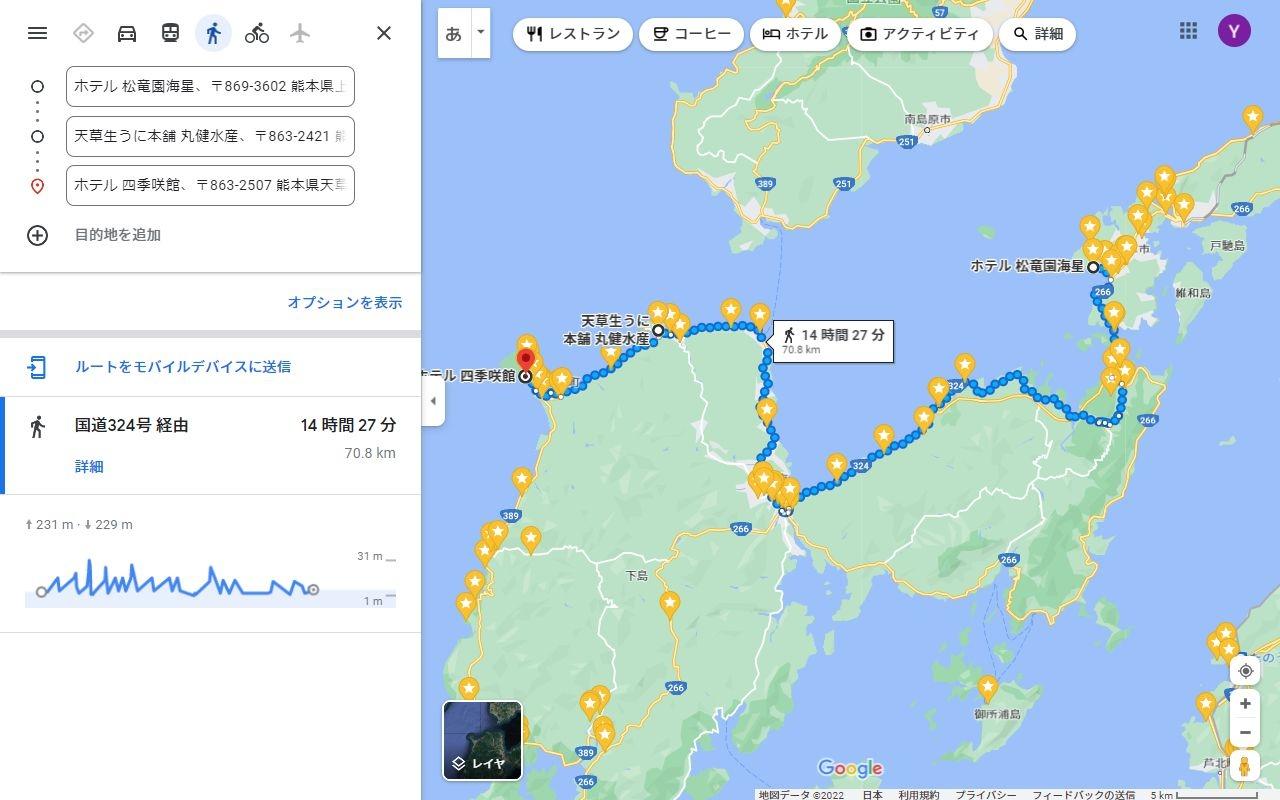Collapse the side panel arrow
1280x800 pixels.
tap(433, 401)
